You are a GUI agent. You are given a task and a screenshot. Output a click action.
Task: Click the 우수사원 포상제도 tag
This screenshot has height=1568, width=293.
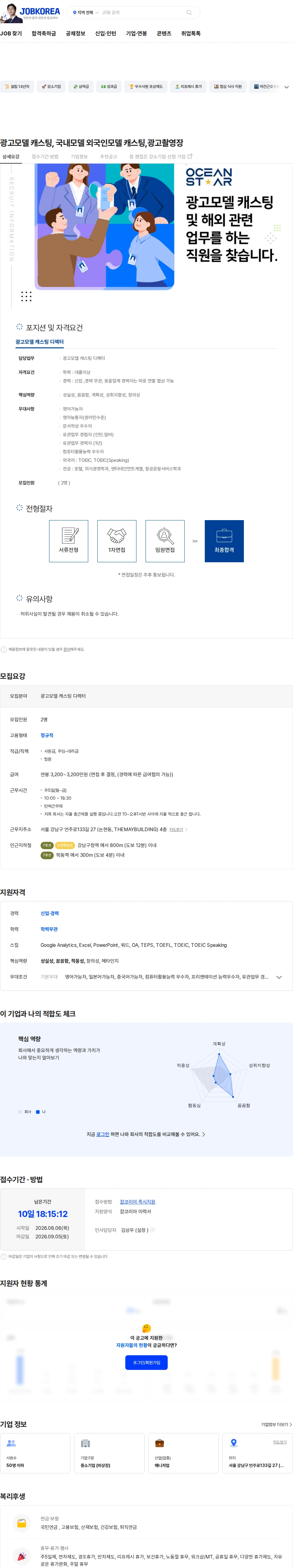146,86
